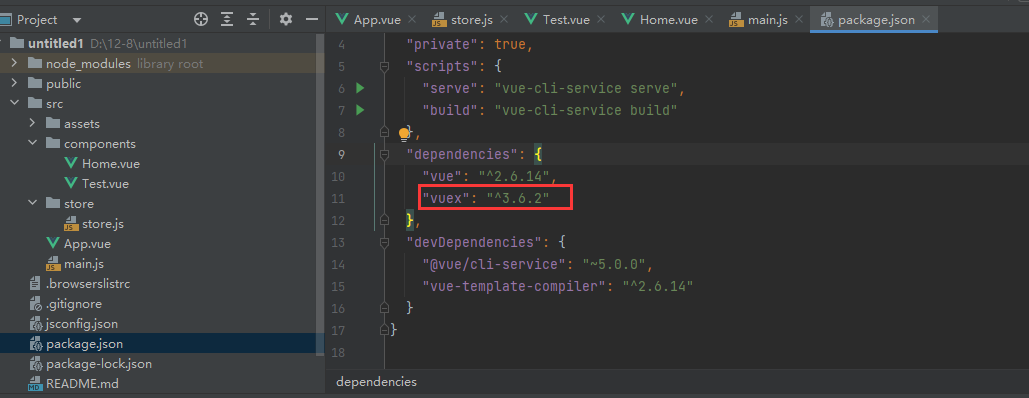
Task: Expand the public folder
Action: [14, 83]
